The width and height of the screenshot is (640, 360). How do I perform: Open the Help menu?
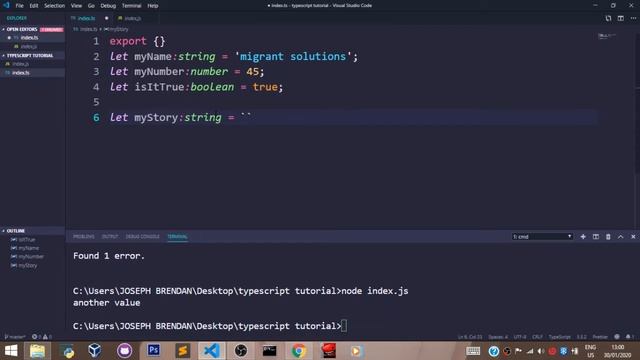(153, 6)
